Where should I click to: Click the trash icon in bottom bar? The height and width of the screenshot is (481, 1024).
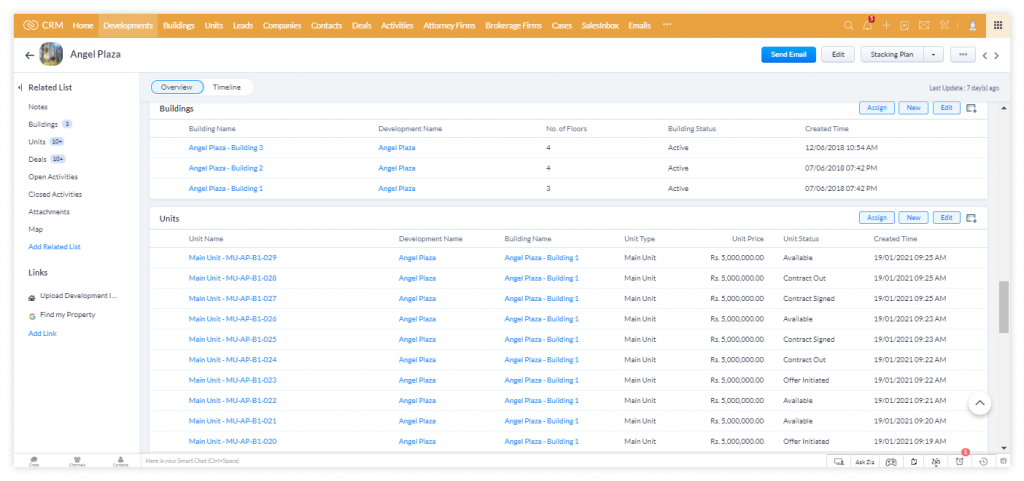point(1004,461)
